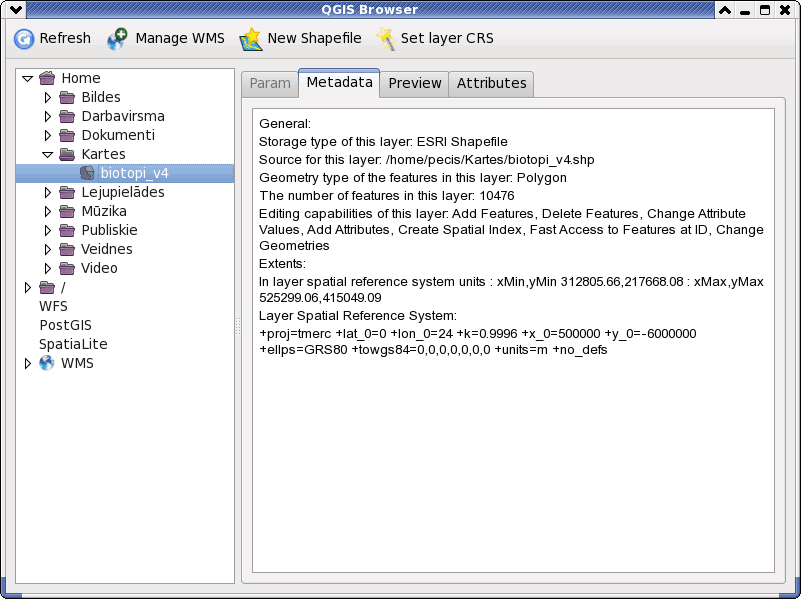Click the Mūzika folder icon
Image resolution: width=801 pixels, height=599 pixels.
point(67,211)
